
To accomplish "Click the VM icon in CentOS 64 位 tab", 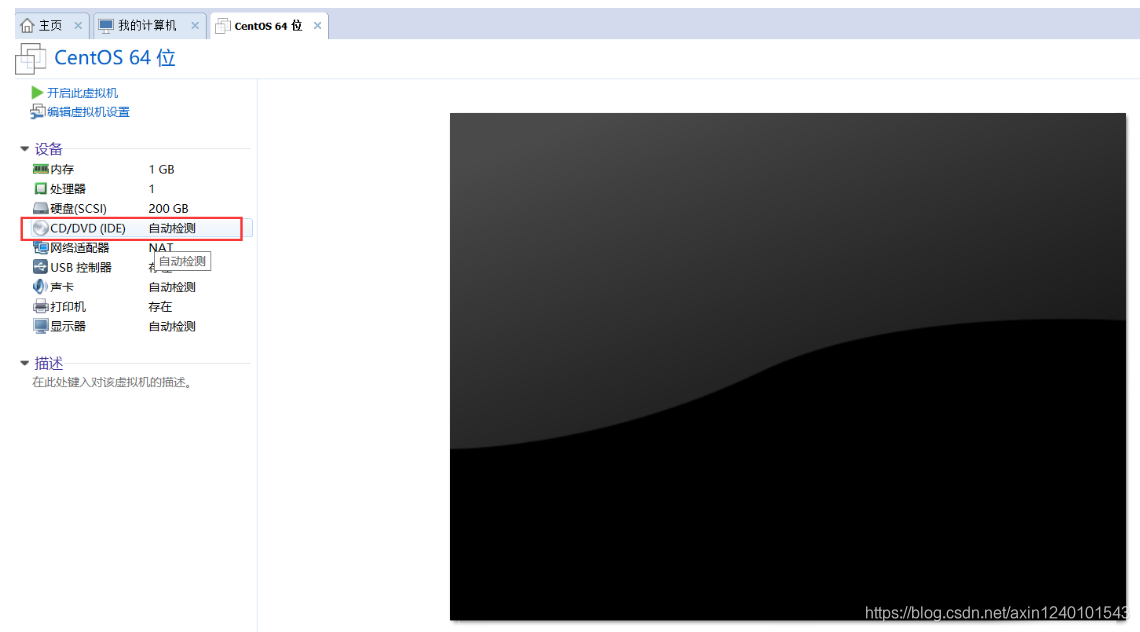I will (222, 26).
